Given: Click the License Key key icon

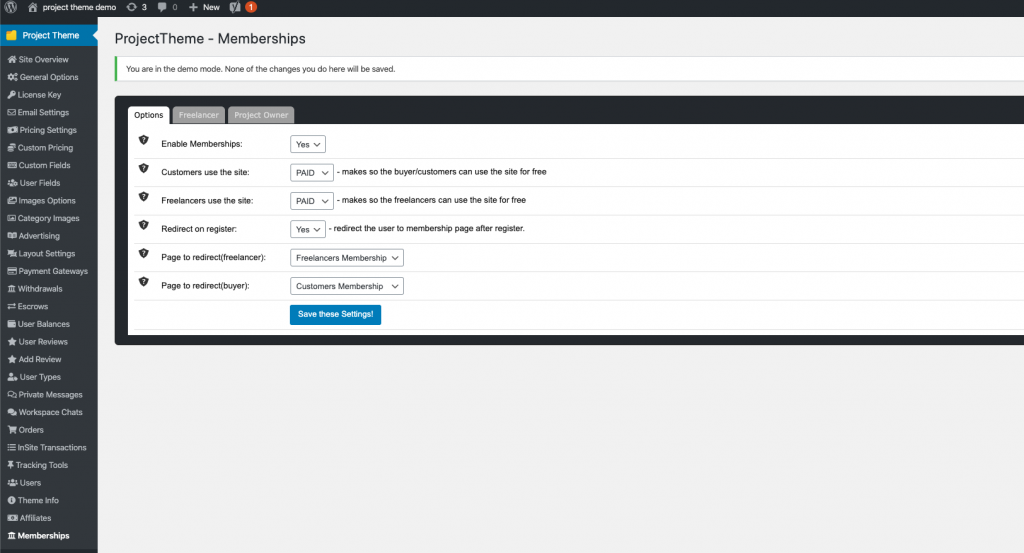Looking at the screenshot, I should click(11, 95).
